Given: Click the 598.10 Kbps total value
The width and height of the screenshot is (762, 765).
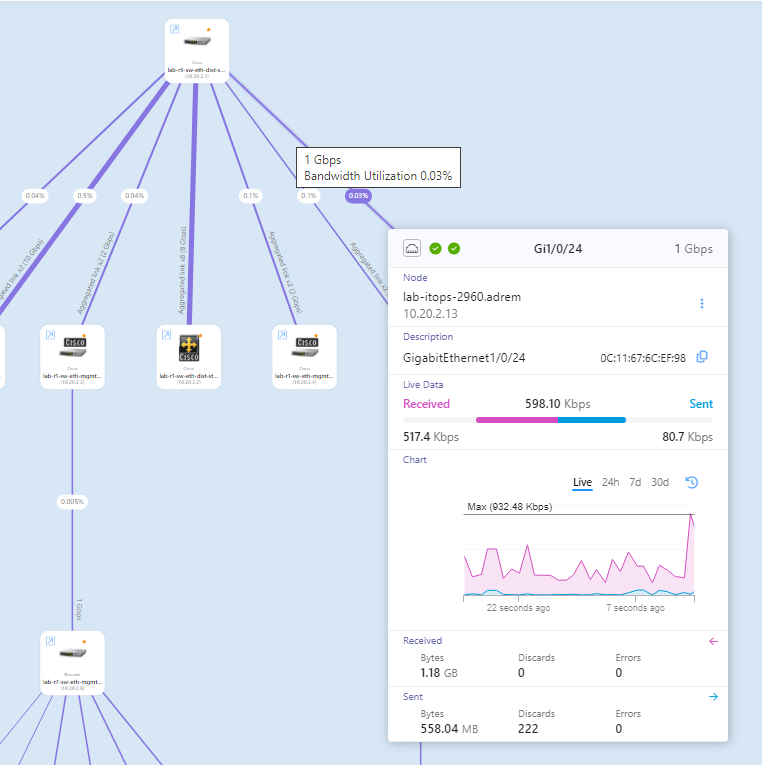Looking at the screenshot, I should click(x=558, y=404).
